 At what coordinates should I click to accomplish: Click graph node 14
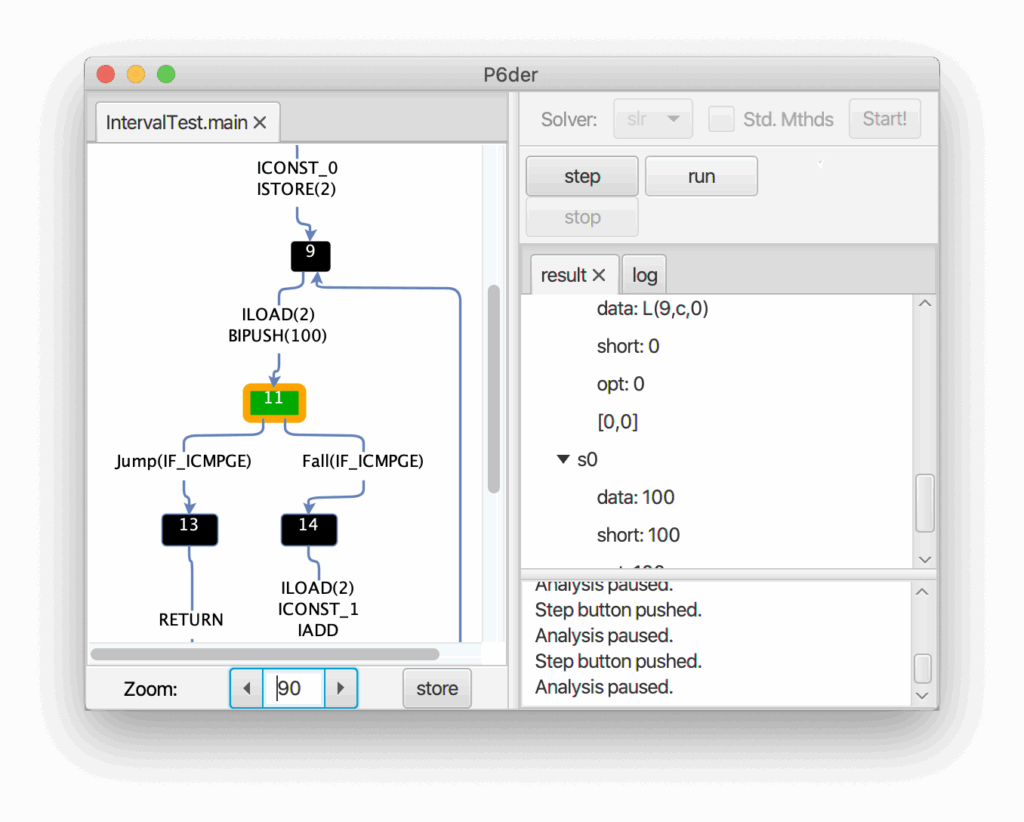[308, 527]
